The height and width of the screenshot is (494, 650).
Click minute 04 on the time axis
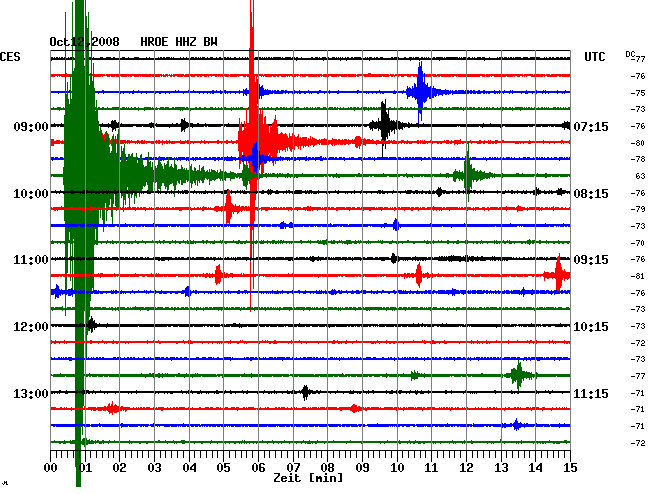189,468
